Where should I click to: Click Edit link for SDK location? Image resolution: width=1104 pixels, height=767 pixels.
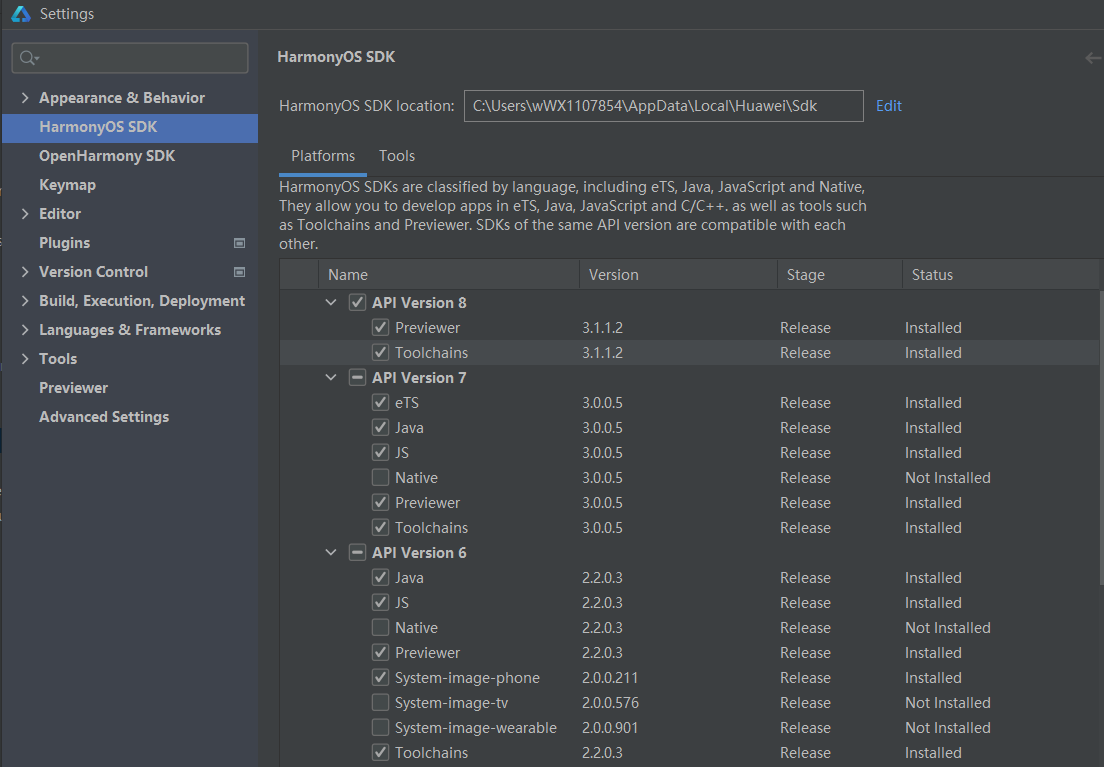(x=889, y=106)
